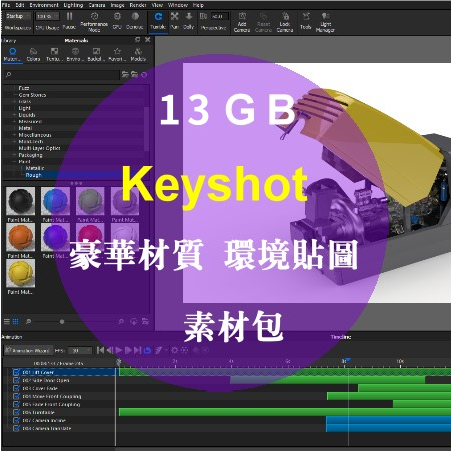Viewport: 451px width, 451px height.
Task: Toggle the Denoise toolbar button
Action: 135,20
